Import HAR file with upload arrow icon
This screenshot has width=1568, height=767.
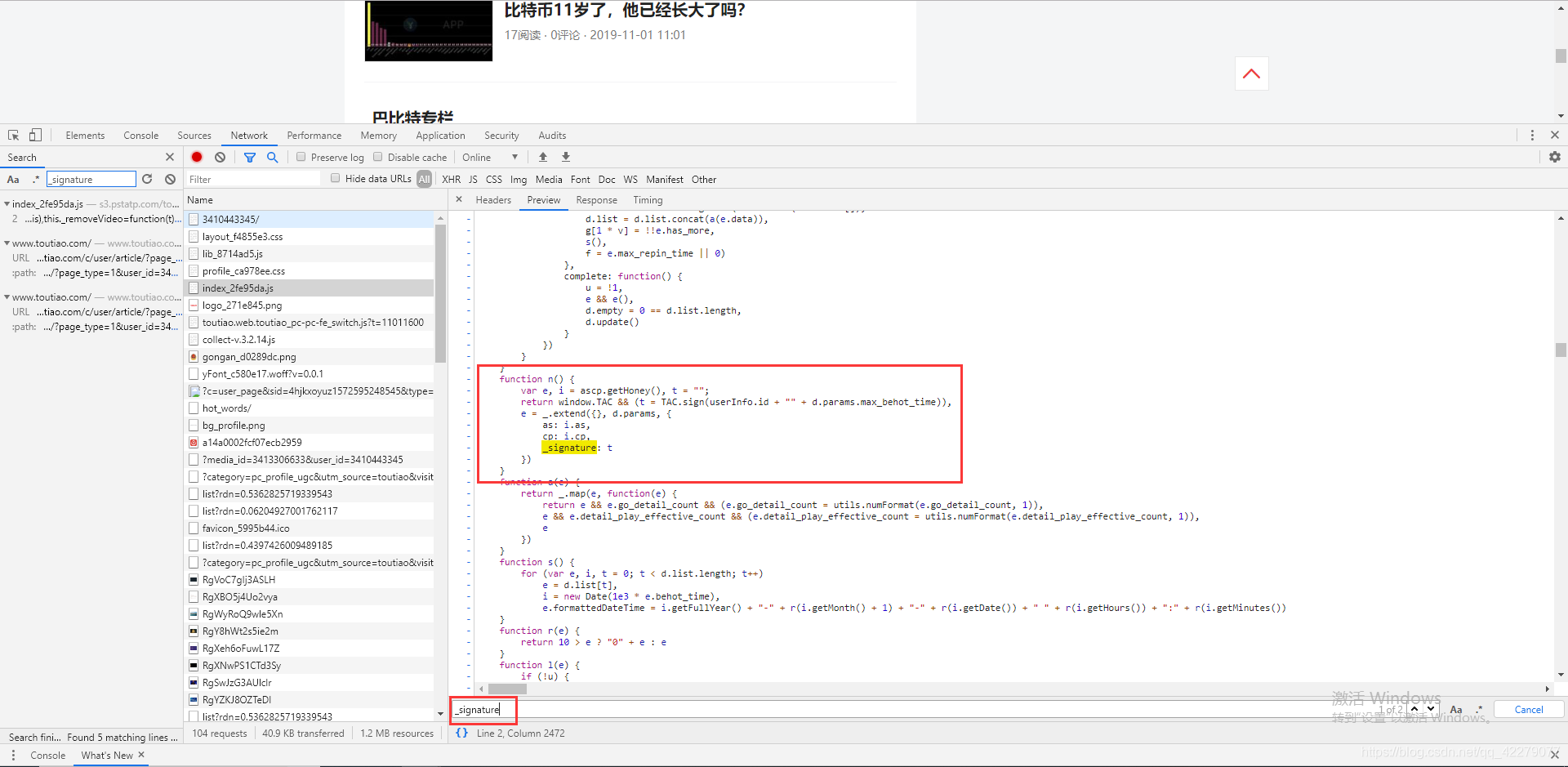point(543,157)
